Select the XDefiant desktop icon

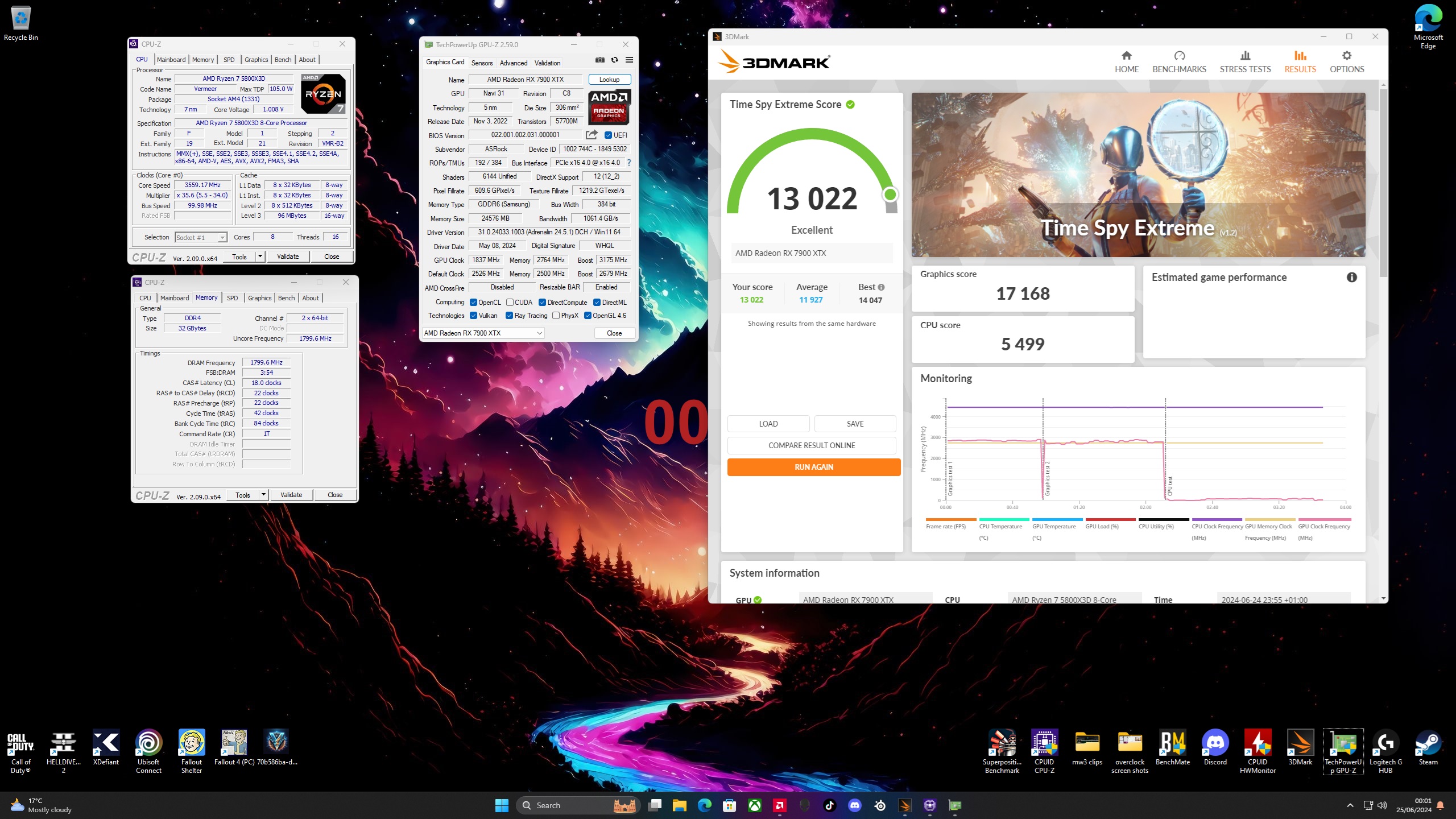(x=106, y=747)
